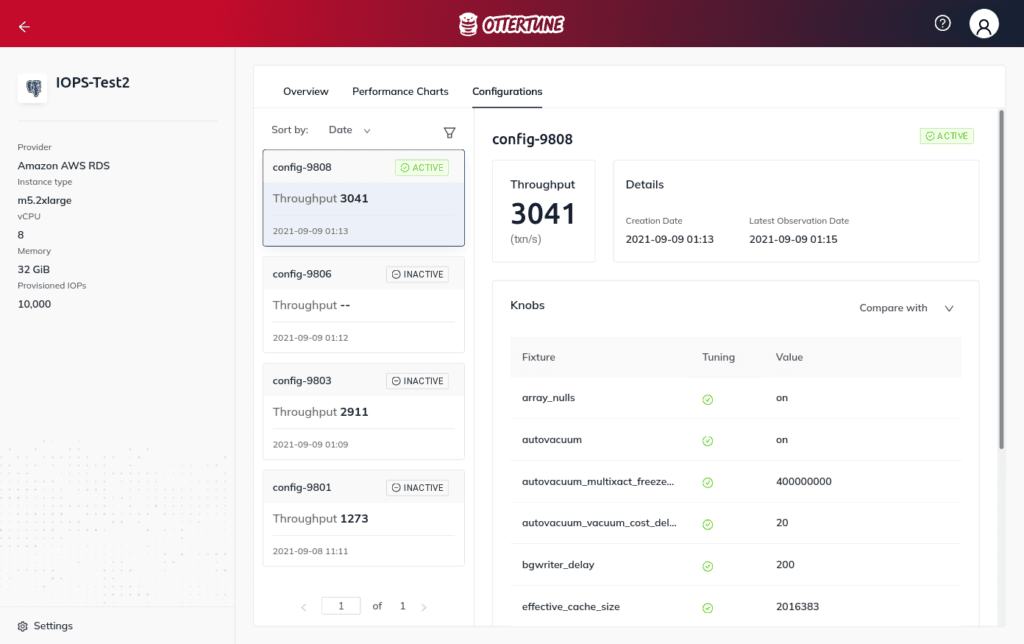This screenshot has height=644, width=1024.
Task: Go to the next page arrow
Action: (x=424, y=607)
